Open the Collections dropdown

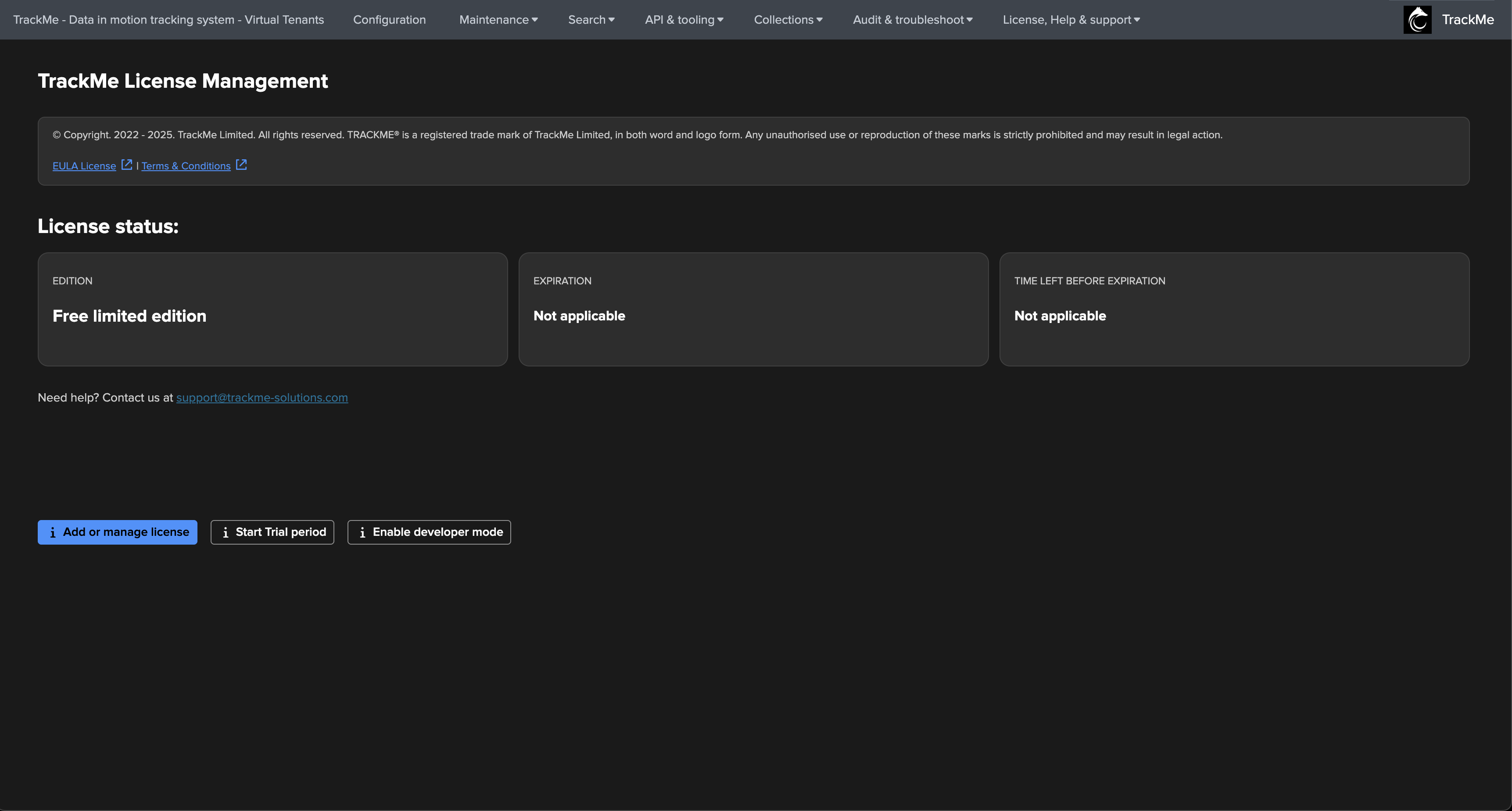click(788, 19)
